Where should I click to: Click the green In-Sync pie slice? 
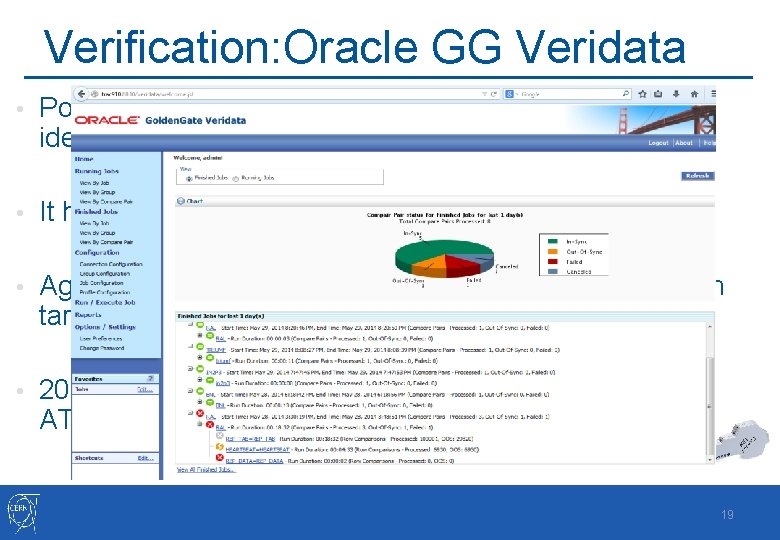438,250
